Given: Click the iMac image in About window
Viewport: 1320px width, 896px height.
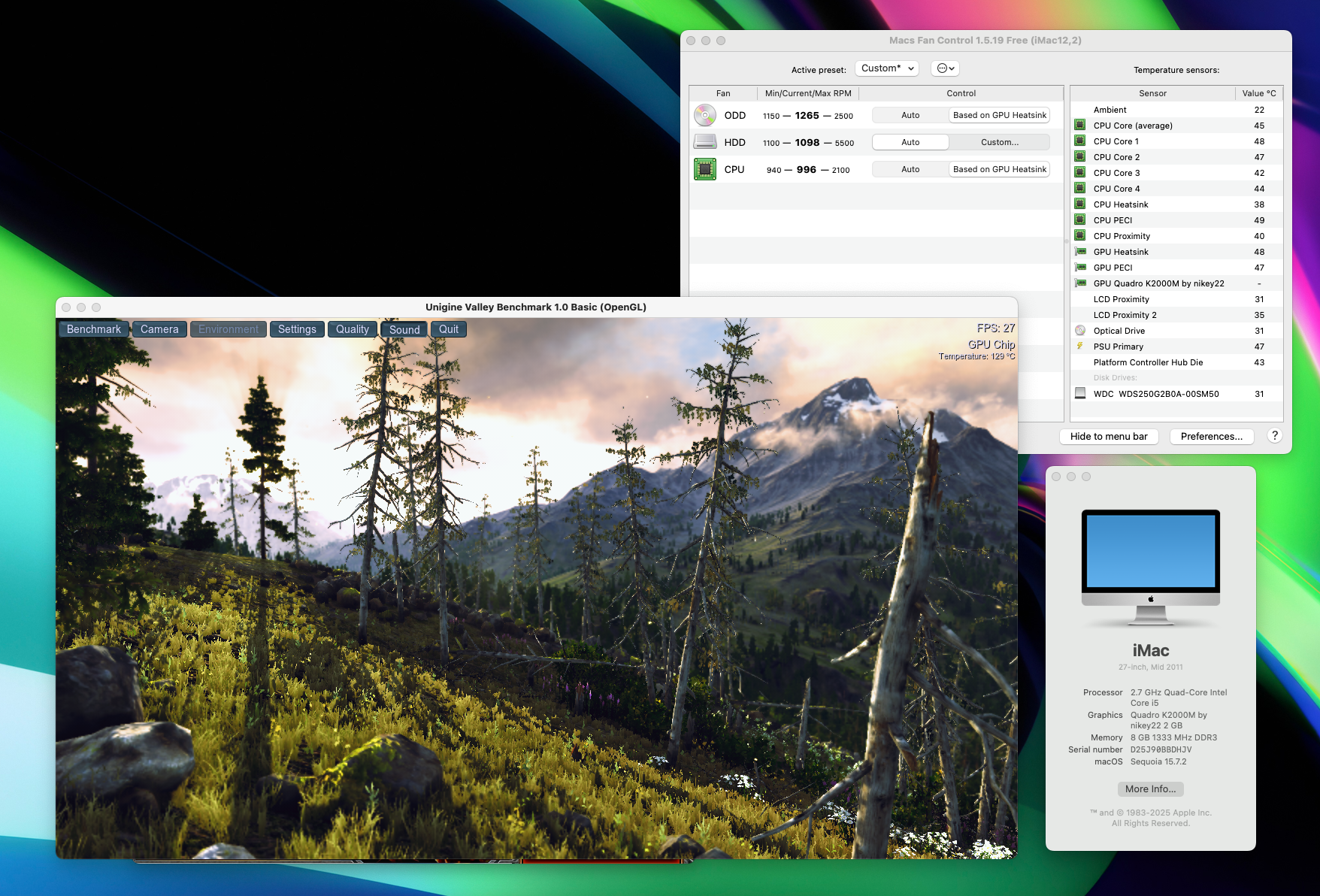Looking at the screenshot, I should pos(1151,568).
